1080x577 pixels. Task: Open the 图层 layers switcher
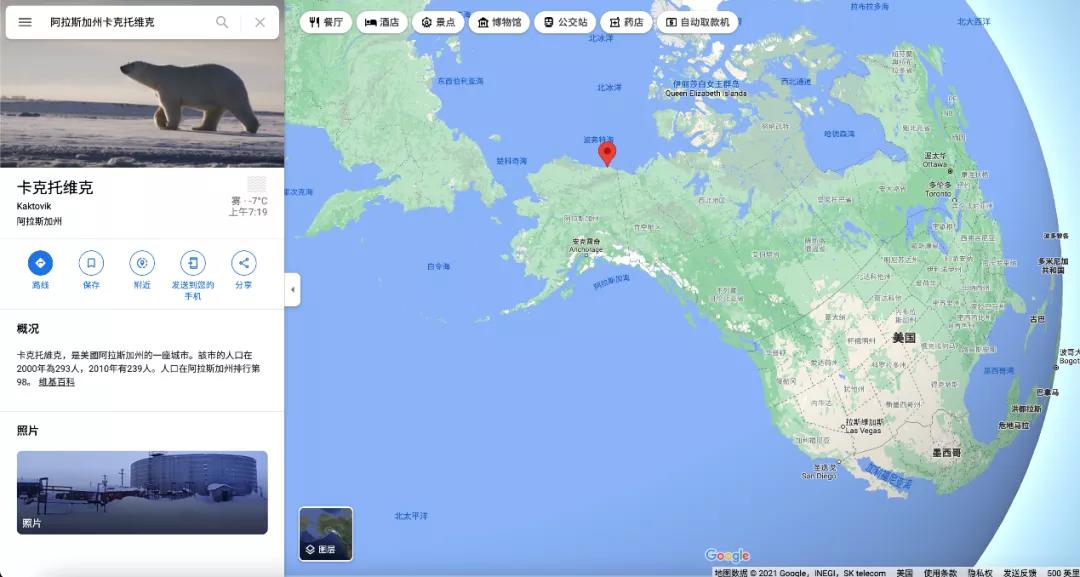click(x=326, y=534)
